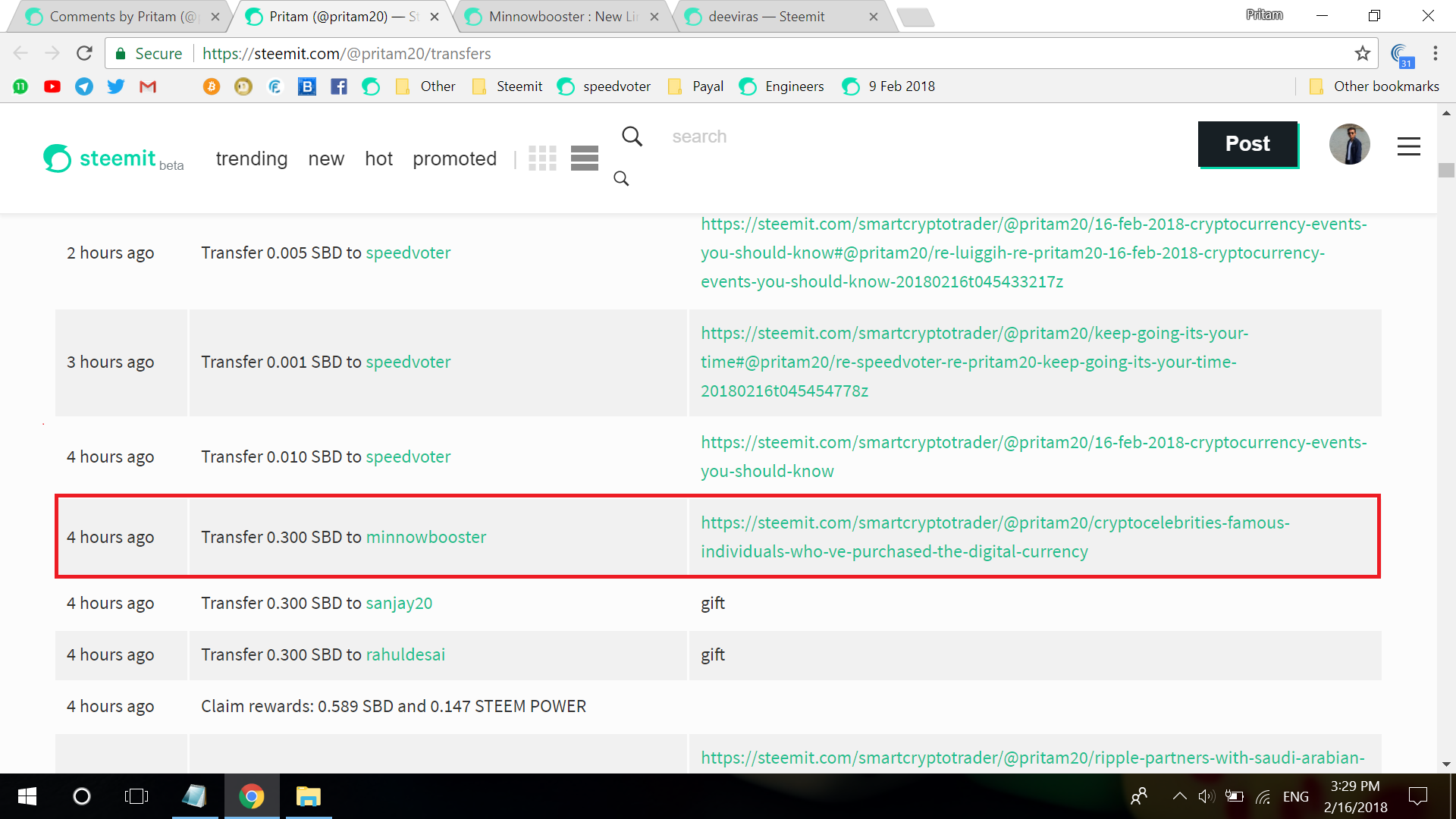Image resolution: width=1456 pixels, height=819 pixels.
Task: Open File Explorer from the taskbar
Action: (308, 796)
